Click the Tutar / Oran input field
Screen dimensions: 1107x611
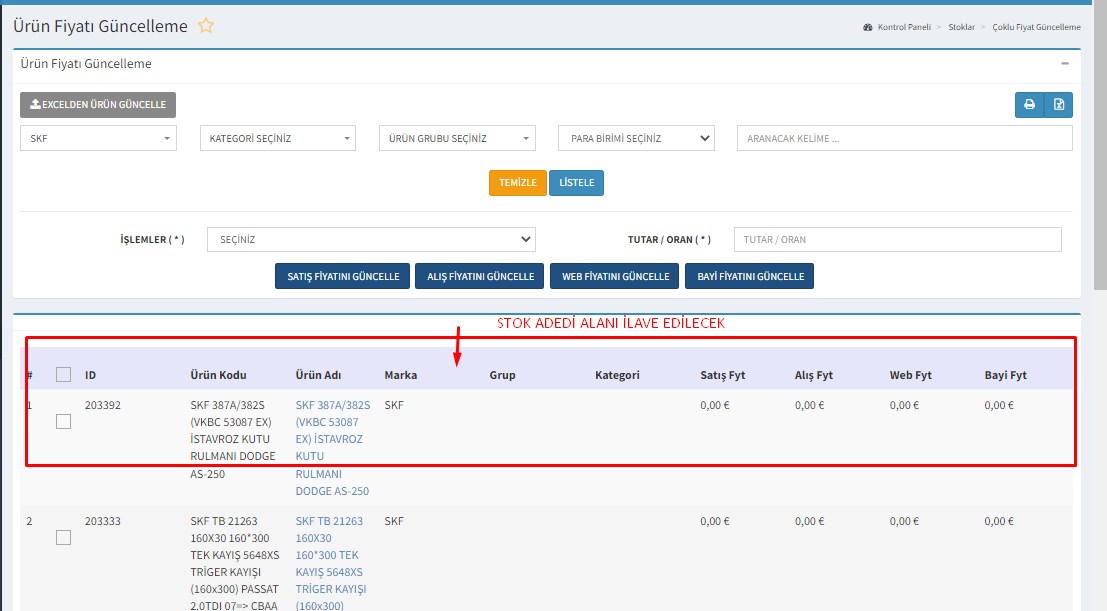point(897,240)
